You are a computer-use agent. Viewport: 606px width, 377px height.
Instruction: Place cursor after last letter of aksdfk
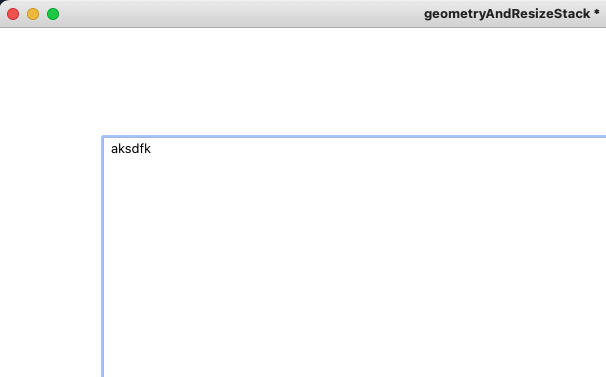(152, 149)
